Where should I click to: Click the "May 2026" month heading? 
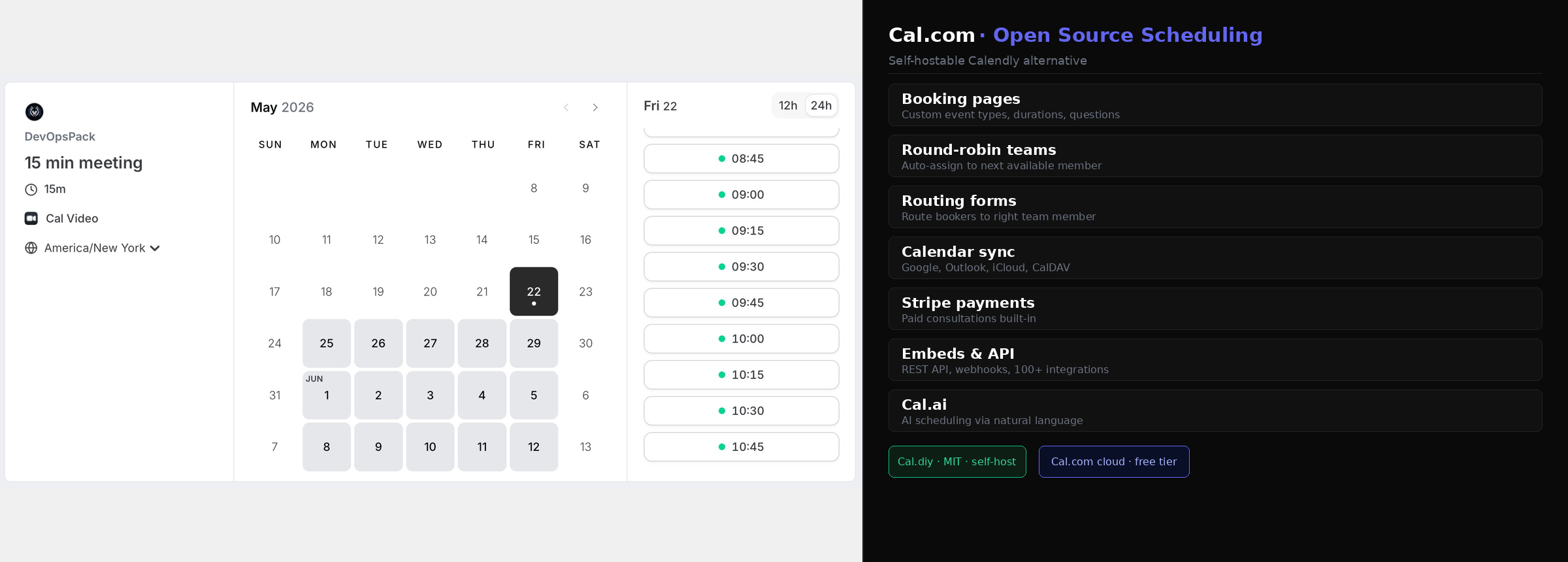282,107
